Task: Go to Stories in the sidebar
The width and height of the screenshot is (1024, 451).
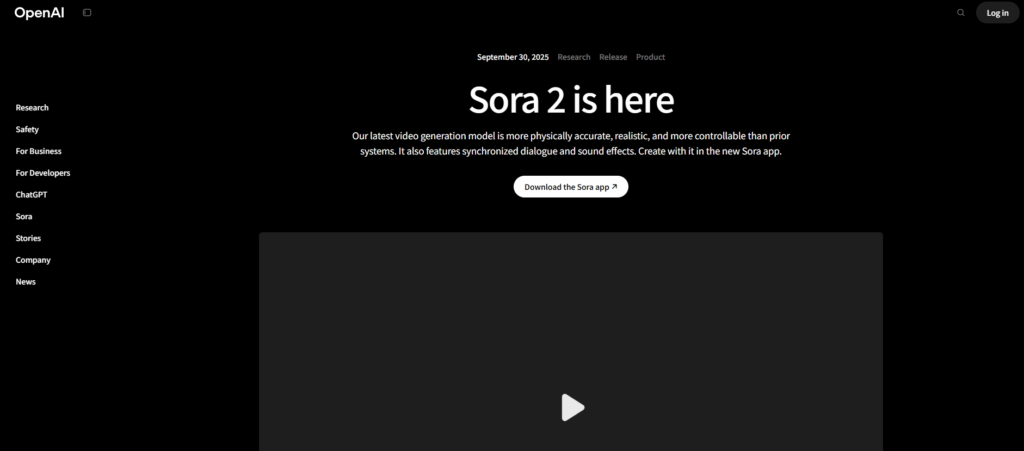Action: tap(28, 238)
